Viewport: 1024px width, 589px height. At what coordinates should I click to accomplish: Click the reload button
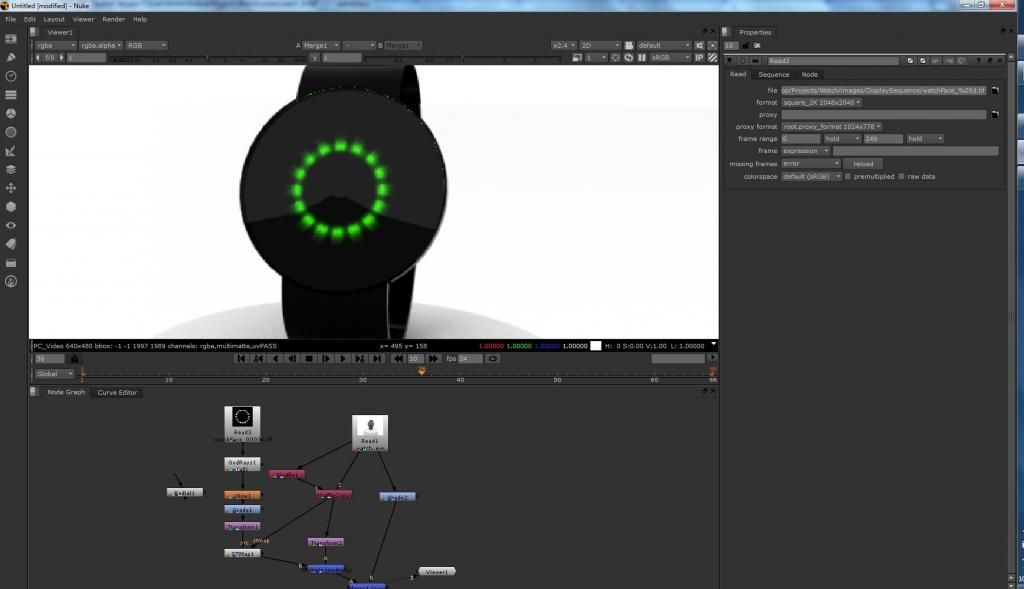coord(862,164)
